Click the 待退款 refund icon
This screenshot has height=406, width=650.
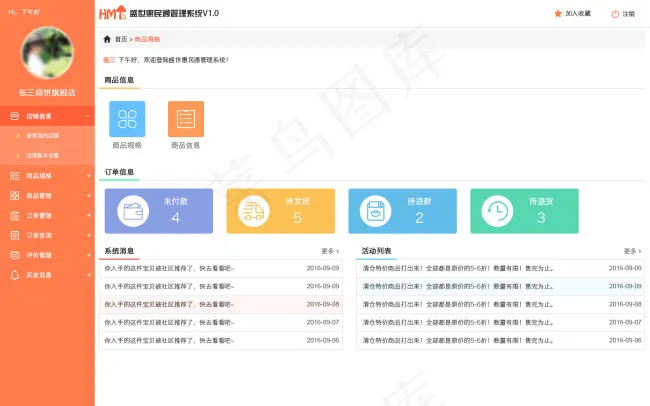tap(375, 211)
